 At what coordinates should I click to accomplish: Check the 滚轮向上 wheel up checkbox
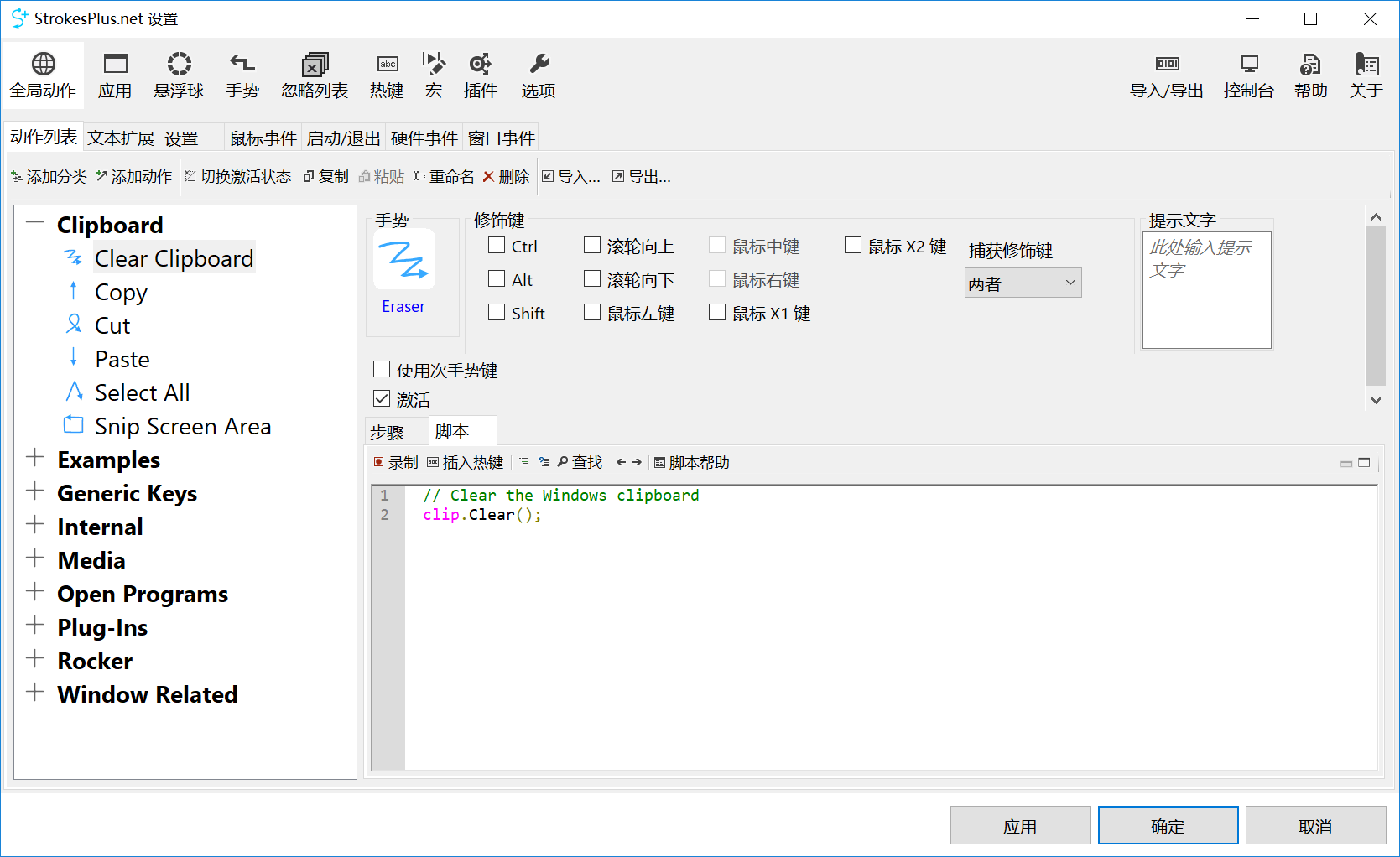pyautogui.click(x=592, y=246)
